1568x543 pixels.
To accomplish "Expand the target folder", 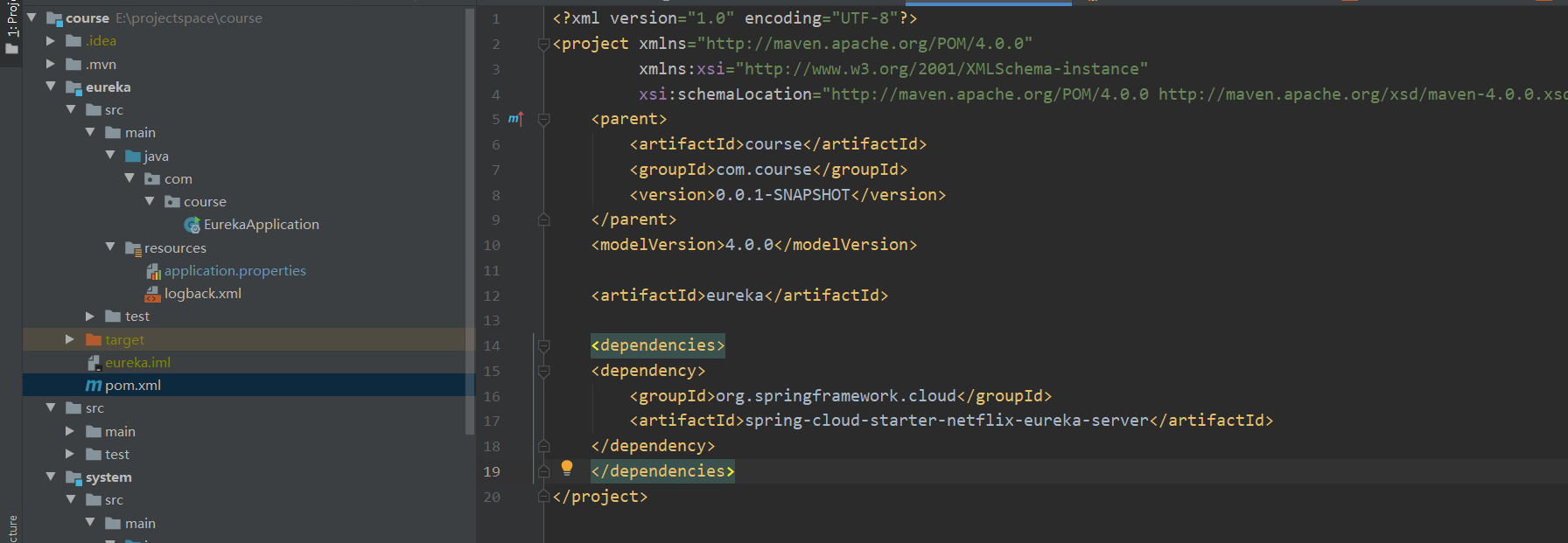I will (x=70, y=339).
